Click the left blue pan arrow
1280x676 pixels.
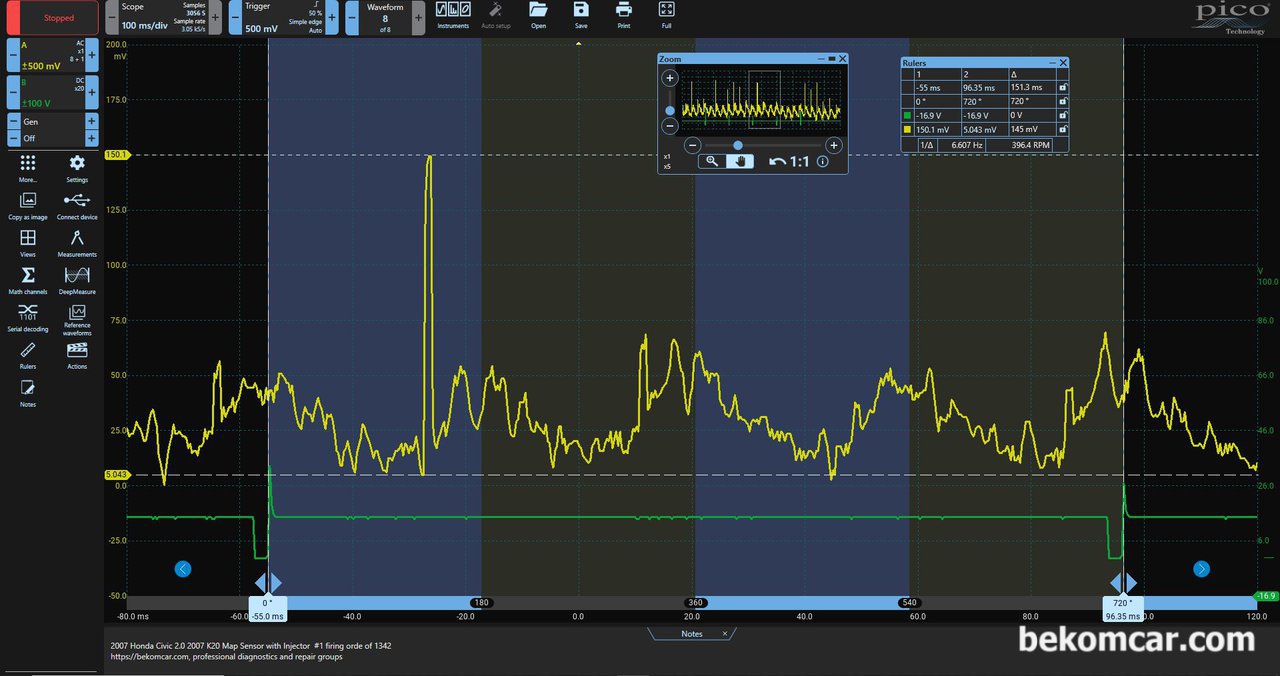click(x=182, y=569)
